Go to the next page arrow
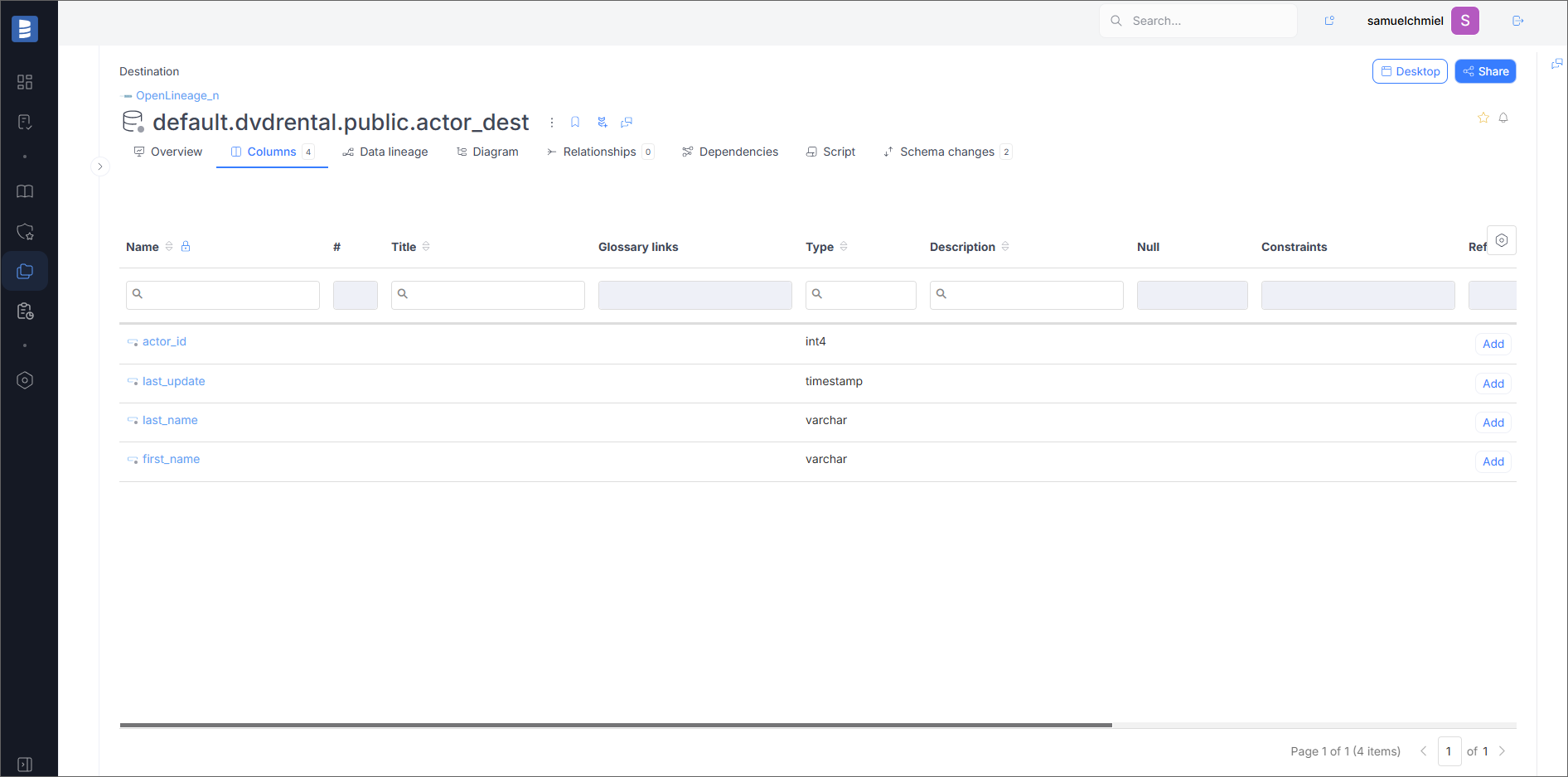Viewport: 1568px width, 777px height. [x=1502, y=751]
